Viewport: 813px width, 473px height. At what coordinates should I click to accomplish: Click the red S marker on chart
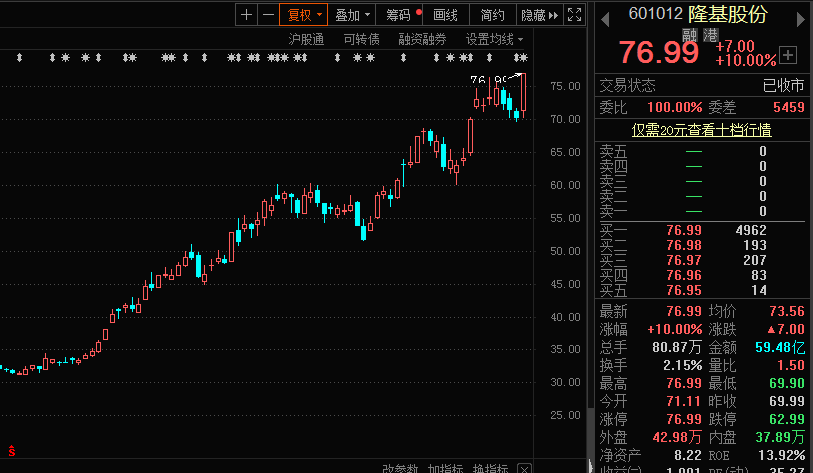(11, 451)
